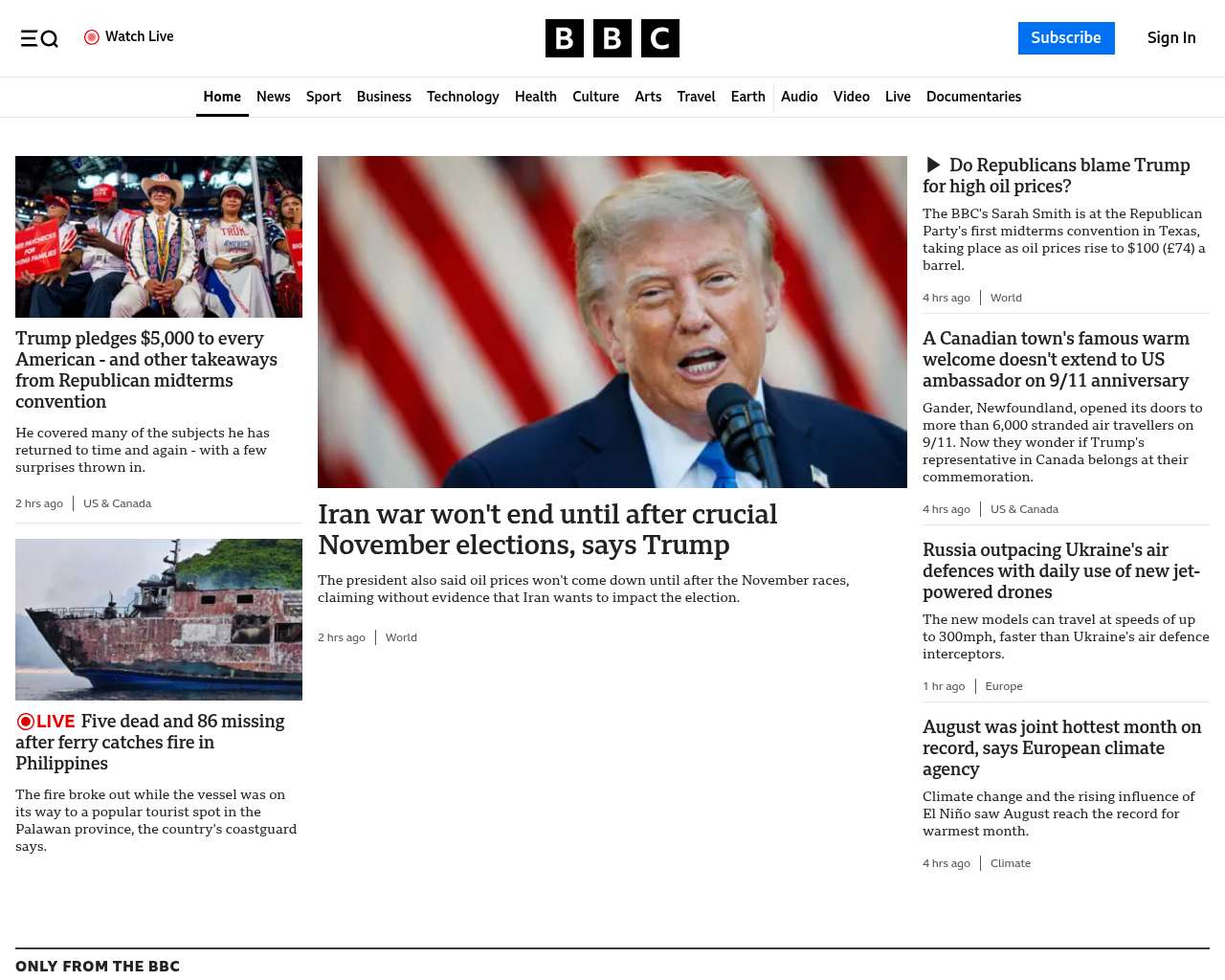This screenshot has height=980, width=1225.
Task: Open the menu and search icon
Action: coord(39,38)
